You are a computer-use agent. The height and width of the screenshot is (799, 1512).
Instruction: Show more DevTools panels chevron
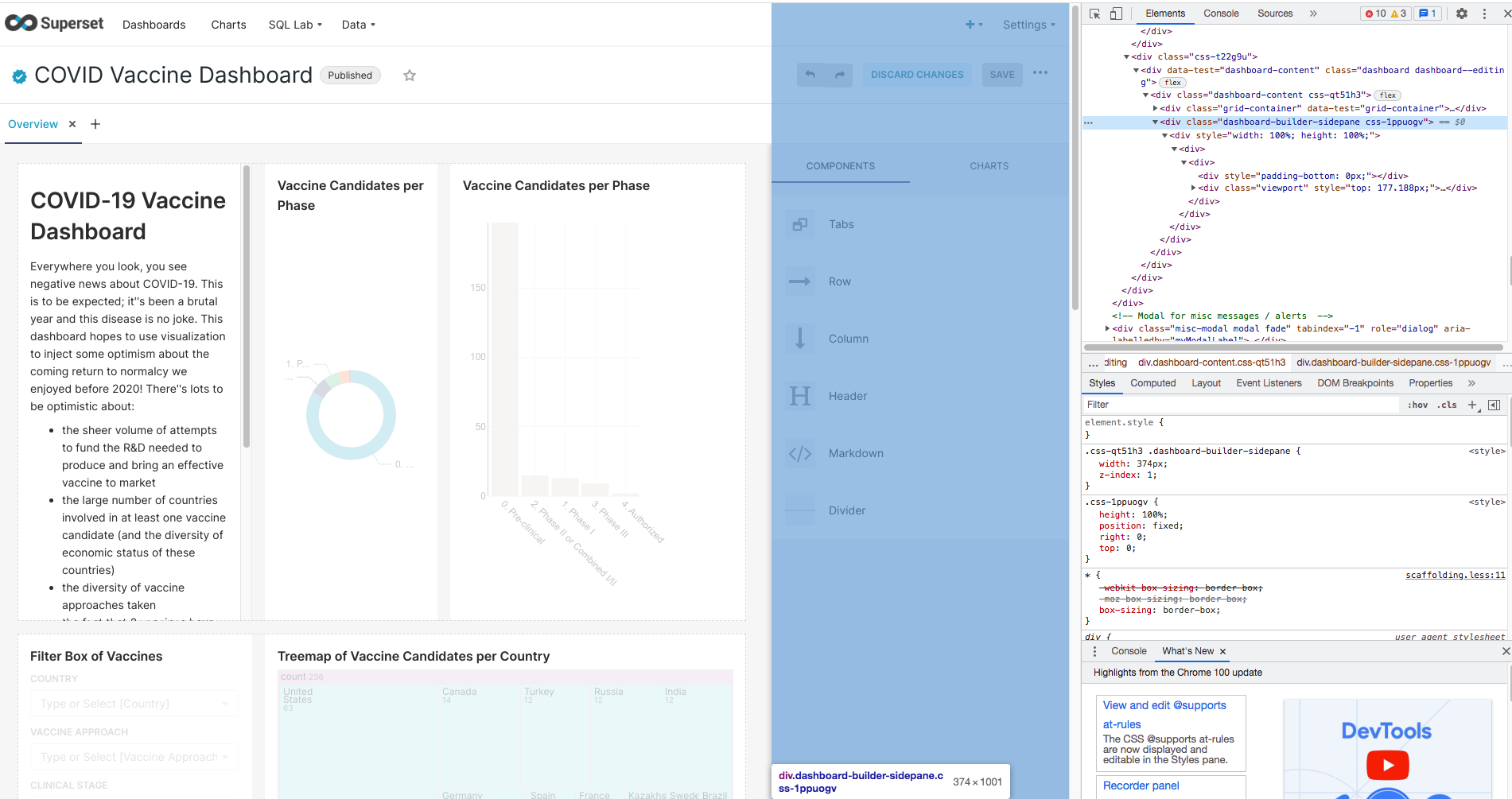(x=1313, y=14)
